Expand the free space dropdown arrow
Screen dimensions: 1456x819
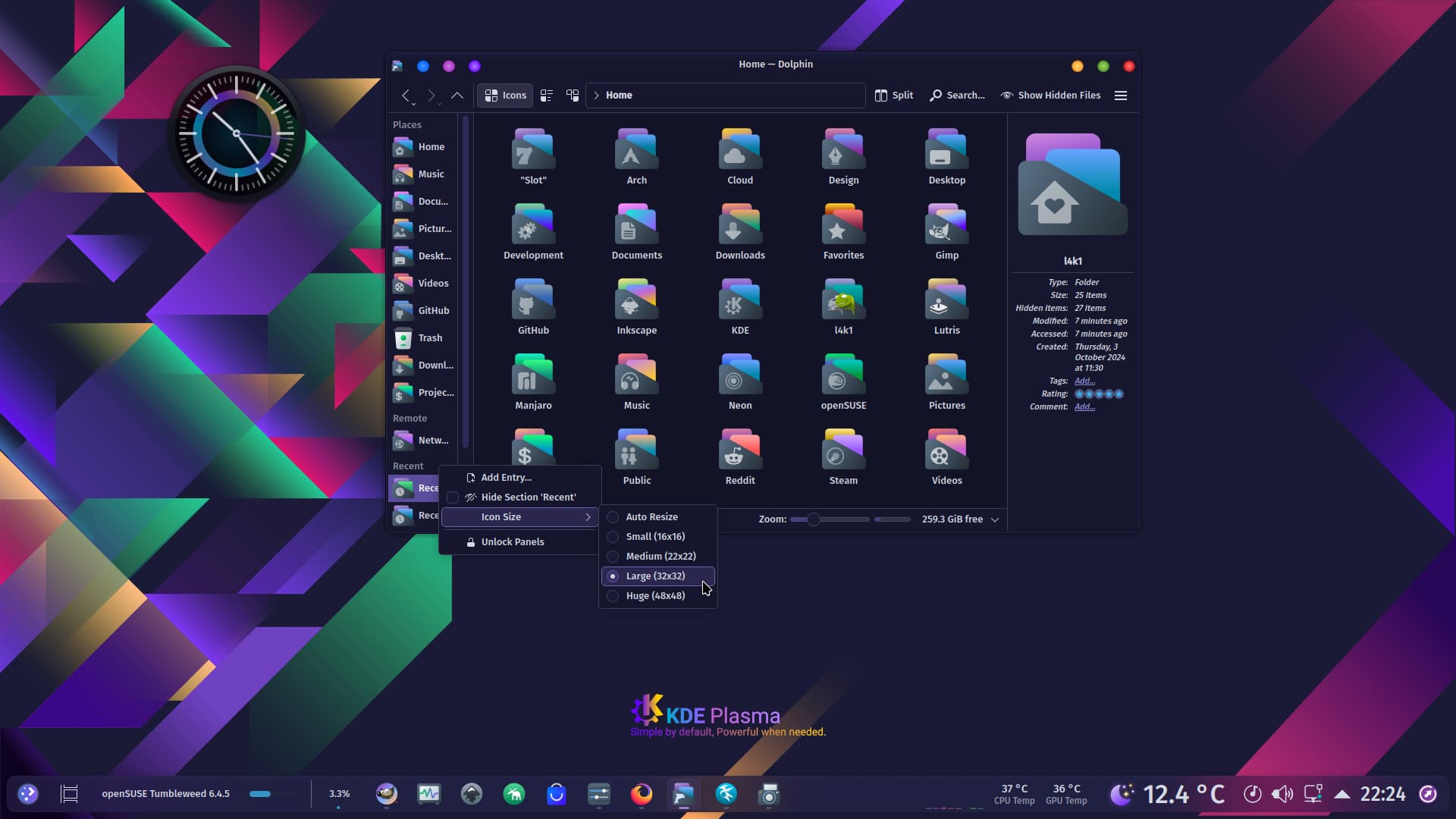995,519
